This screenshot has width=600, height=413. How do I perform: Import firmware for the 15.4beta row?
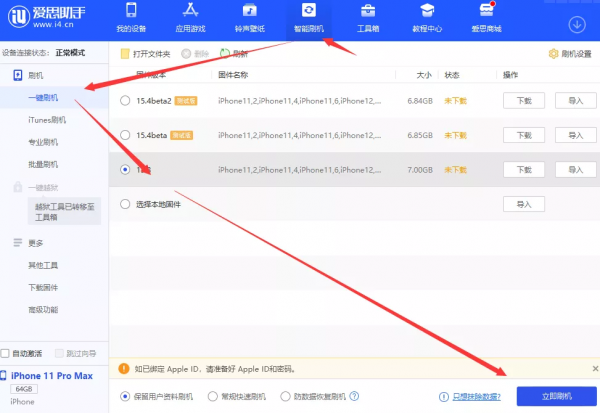(x=576, y=135)
